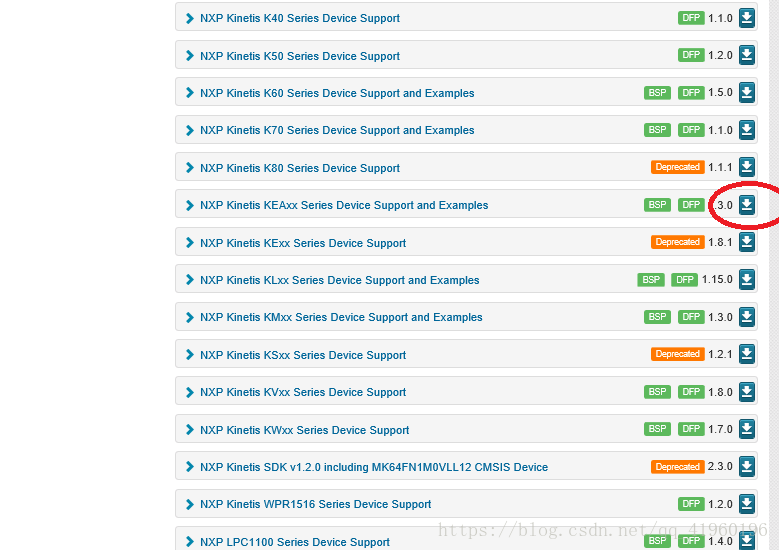Click BSP badge on KEAxx Series row
This screenshot has width=779, height=550.
pos(657,205)
